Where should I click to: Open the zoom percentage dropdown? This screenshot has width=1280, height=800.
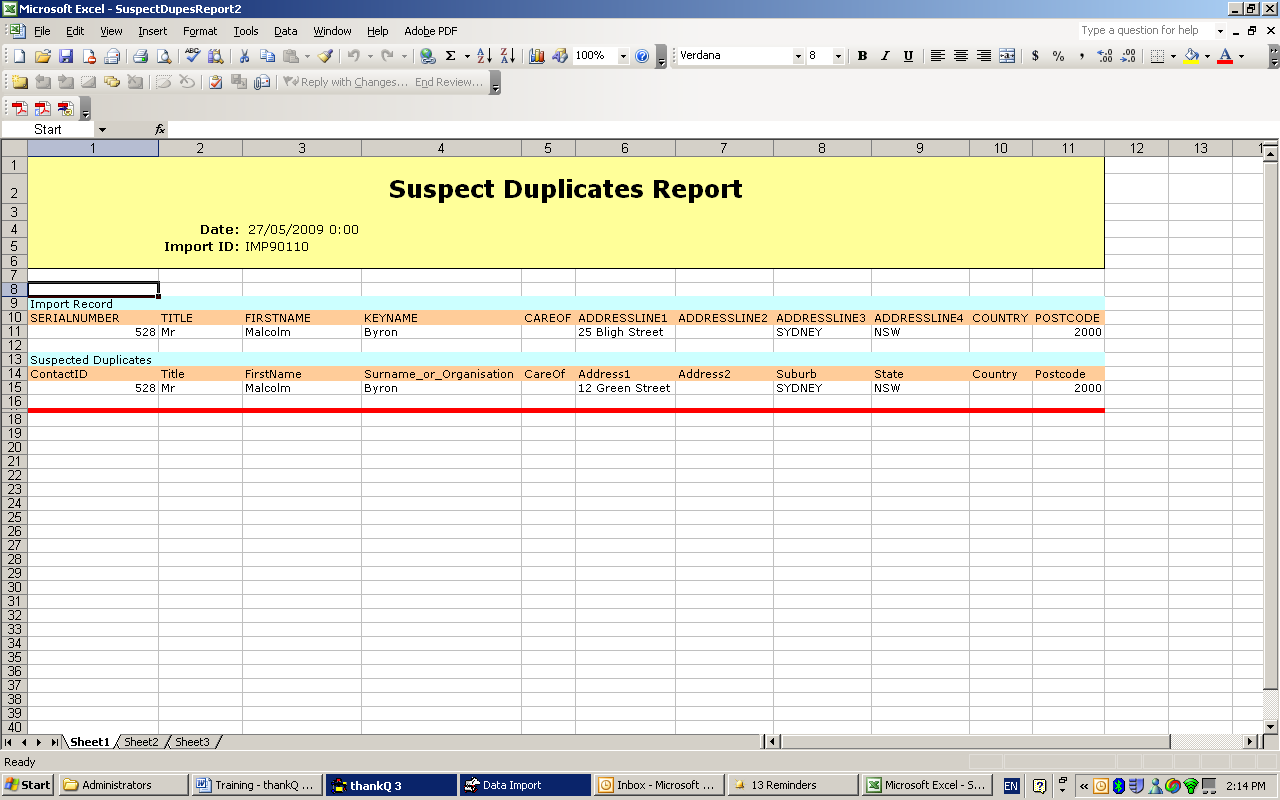(x=623, y=56)
